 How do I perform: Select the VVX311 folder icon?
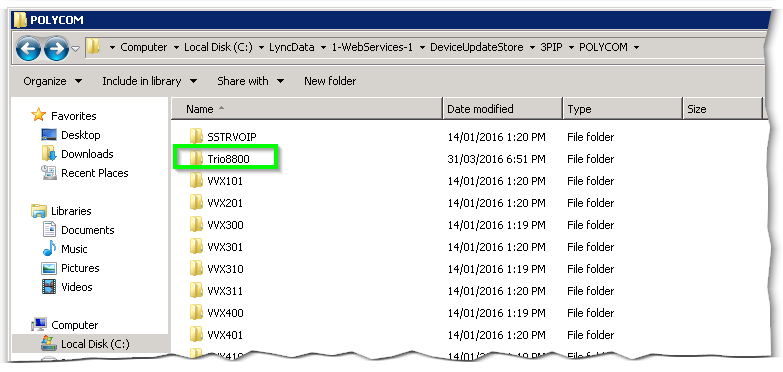(196, 290)
